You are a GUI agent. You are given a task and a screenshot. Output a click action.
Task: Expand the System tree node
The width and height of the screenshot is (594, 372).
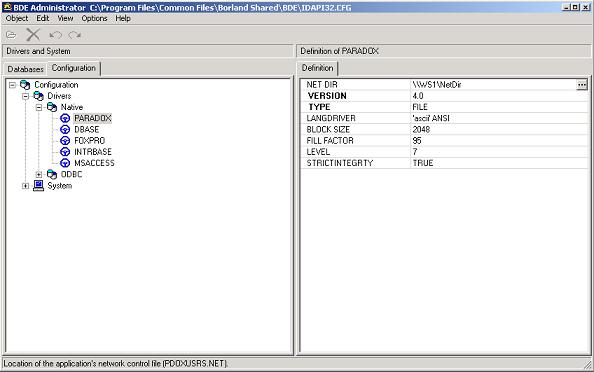pyautogui.click(x=25, y=186)
